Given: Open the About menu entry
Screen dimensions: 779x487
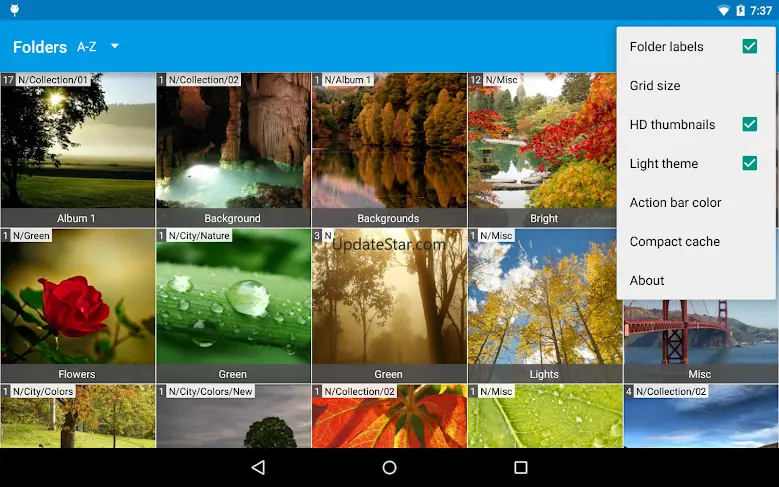Looking at the screenshot, I should (x=696, y=280).
